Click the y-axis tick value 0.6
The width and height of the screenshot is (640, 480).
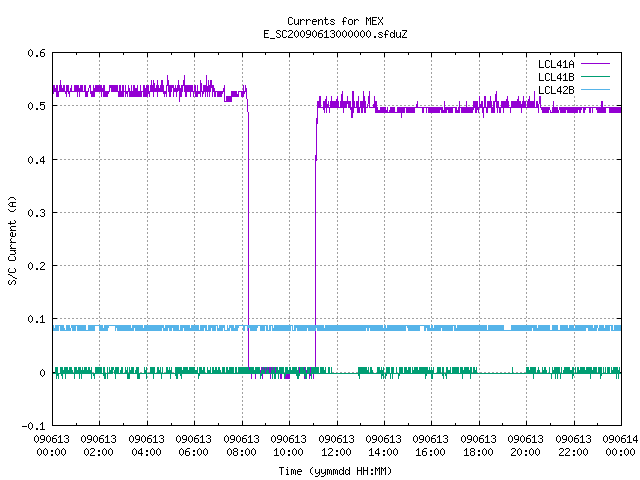(36, 53)
